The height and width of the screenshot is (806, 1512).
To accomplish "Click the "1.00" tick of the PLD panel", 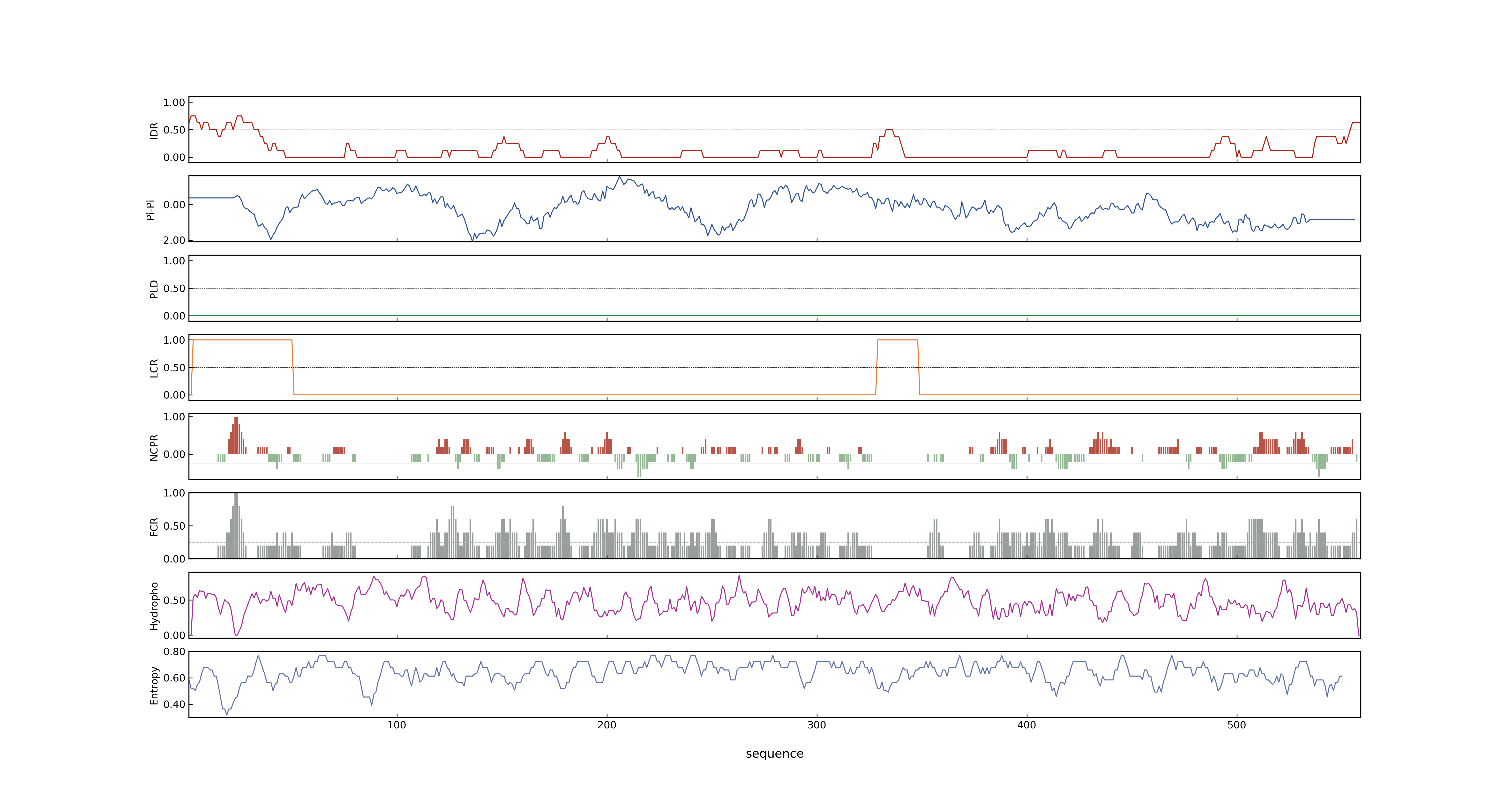I will point(174,261).
